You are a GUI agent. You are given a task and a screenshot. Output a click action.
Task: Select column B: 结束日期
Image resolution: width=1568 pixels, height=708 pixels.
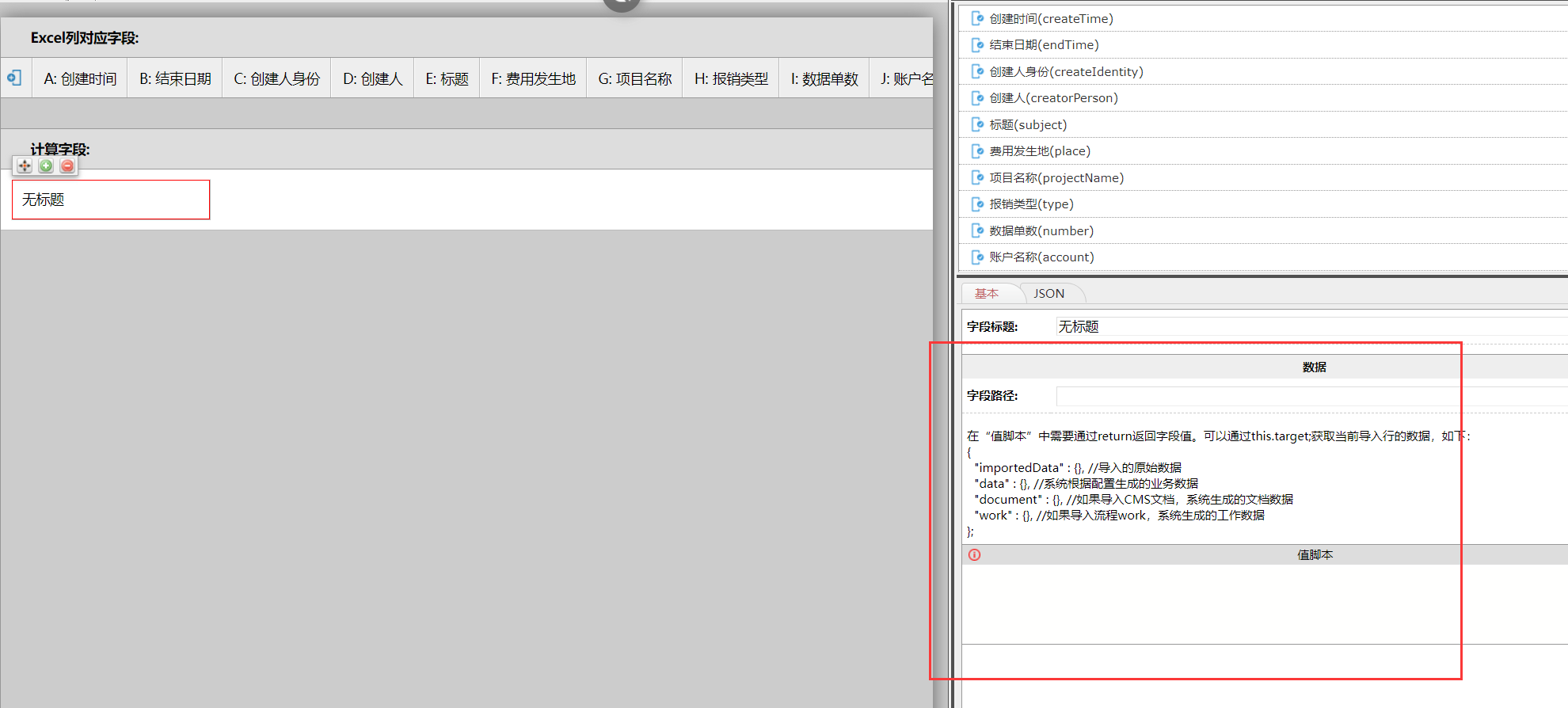click(x=175, y=78)
